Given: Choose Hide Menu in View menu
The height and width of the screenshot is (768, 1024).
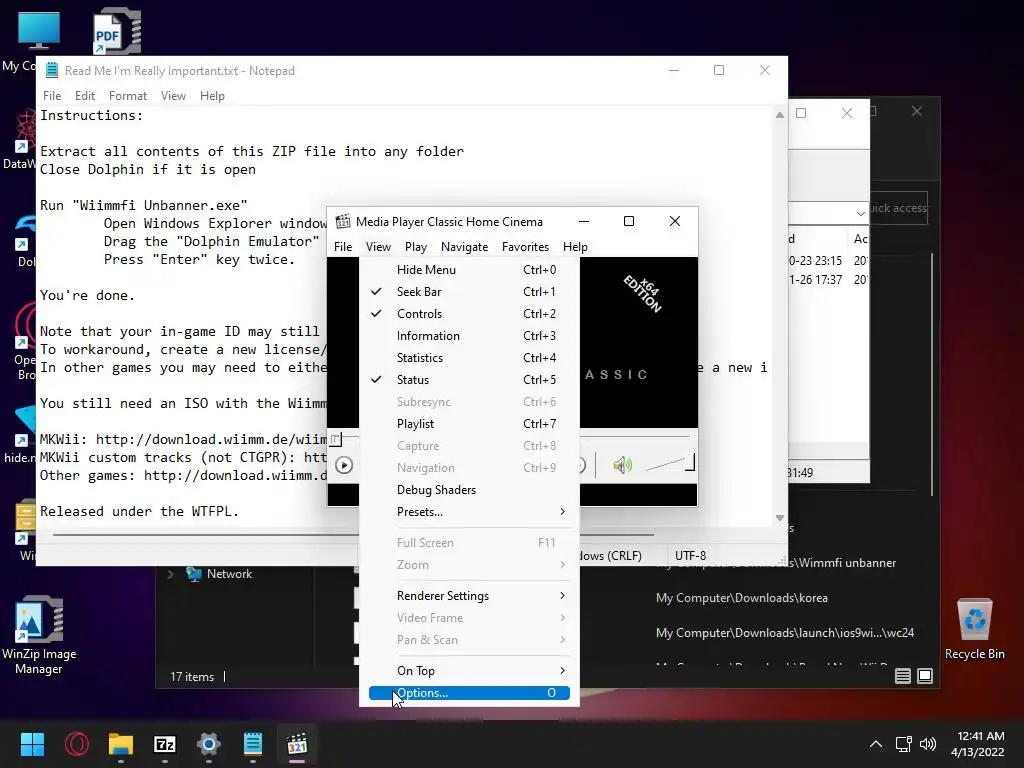Looking at the screenshot, I should pyautogui.click(x=469, y=270).
